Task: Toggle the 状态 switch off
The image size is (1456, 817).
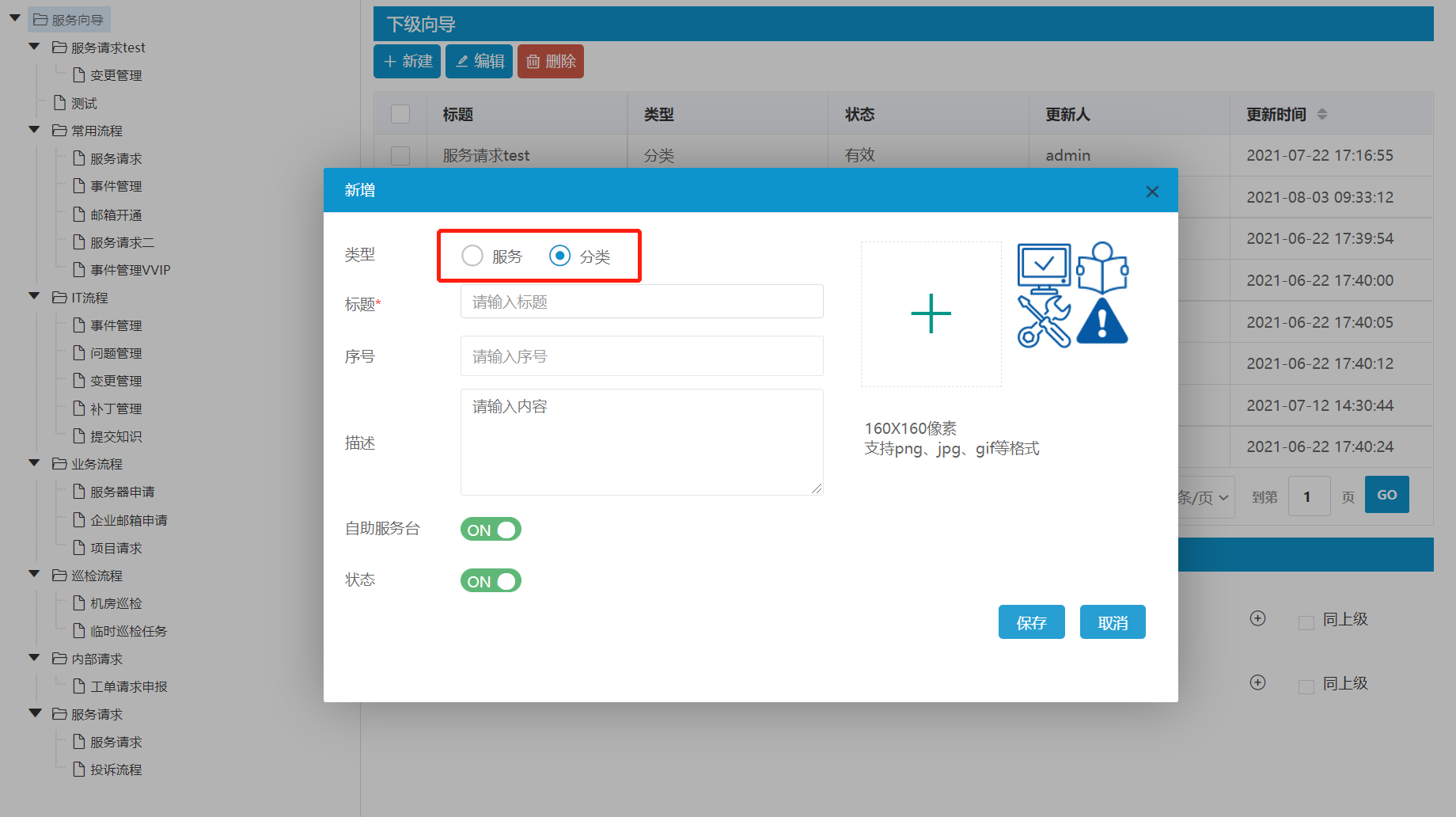Action: [491, 581]
